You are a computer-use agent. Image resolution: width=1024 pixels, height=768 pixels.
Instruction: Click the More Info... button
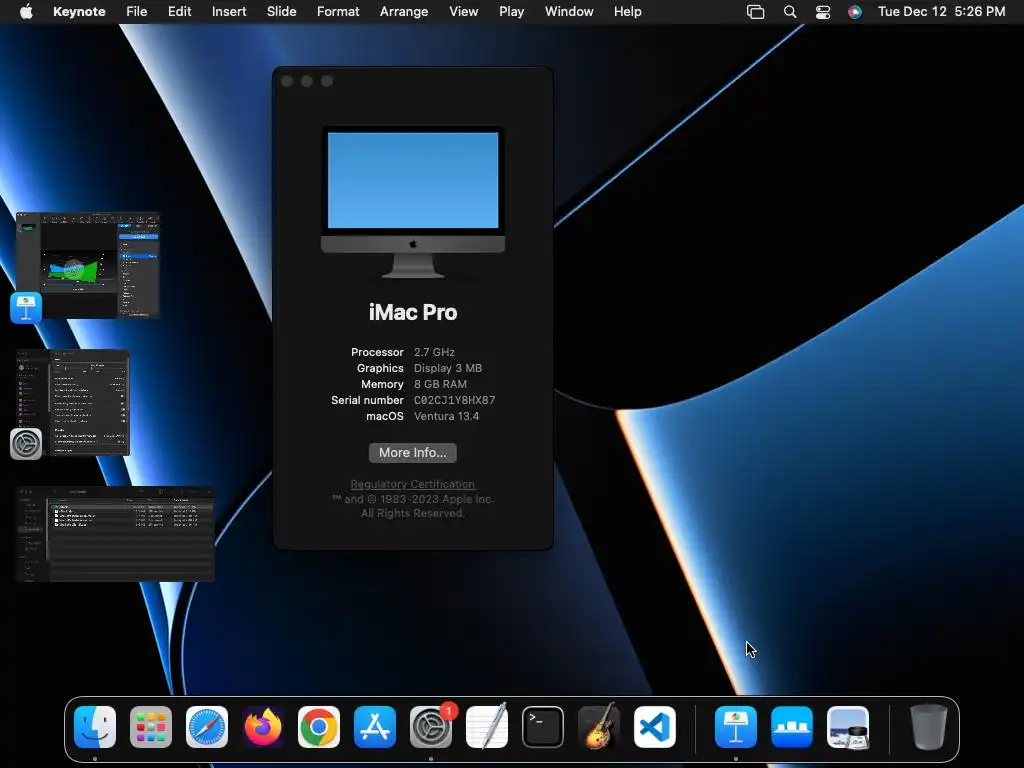click(x=413, y=453)
